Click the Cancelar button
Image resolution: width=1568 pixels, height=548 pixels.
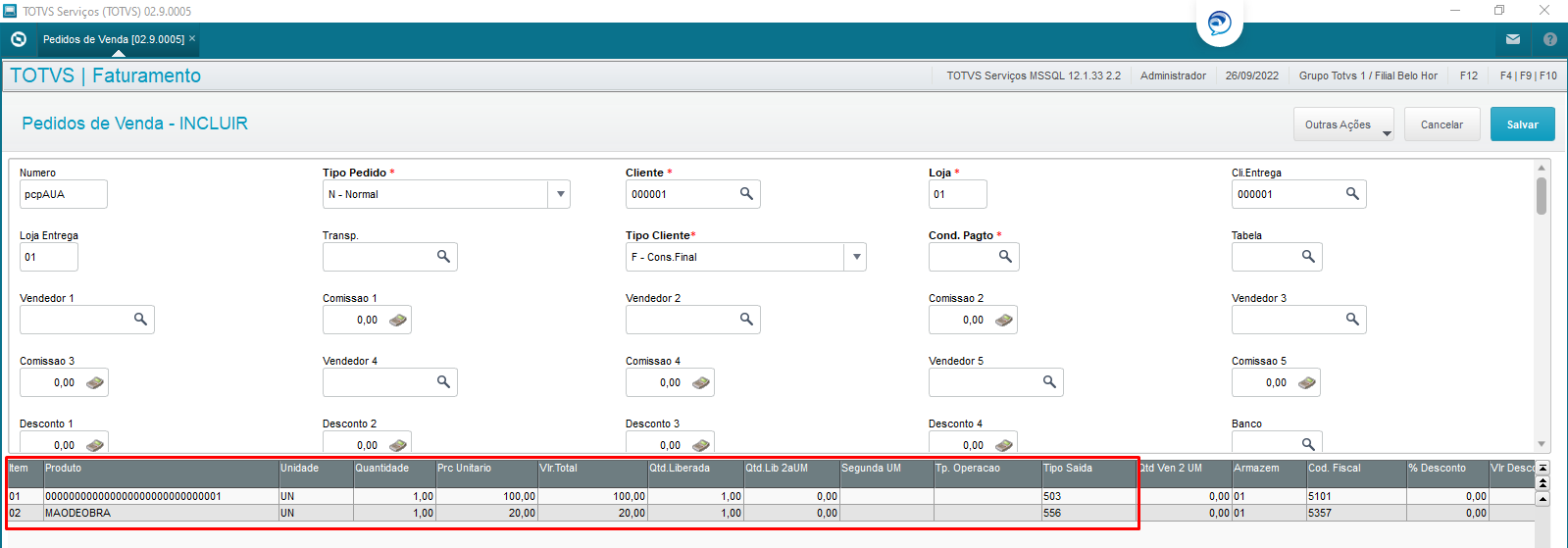pos(1442,125)
